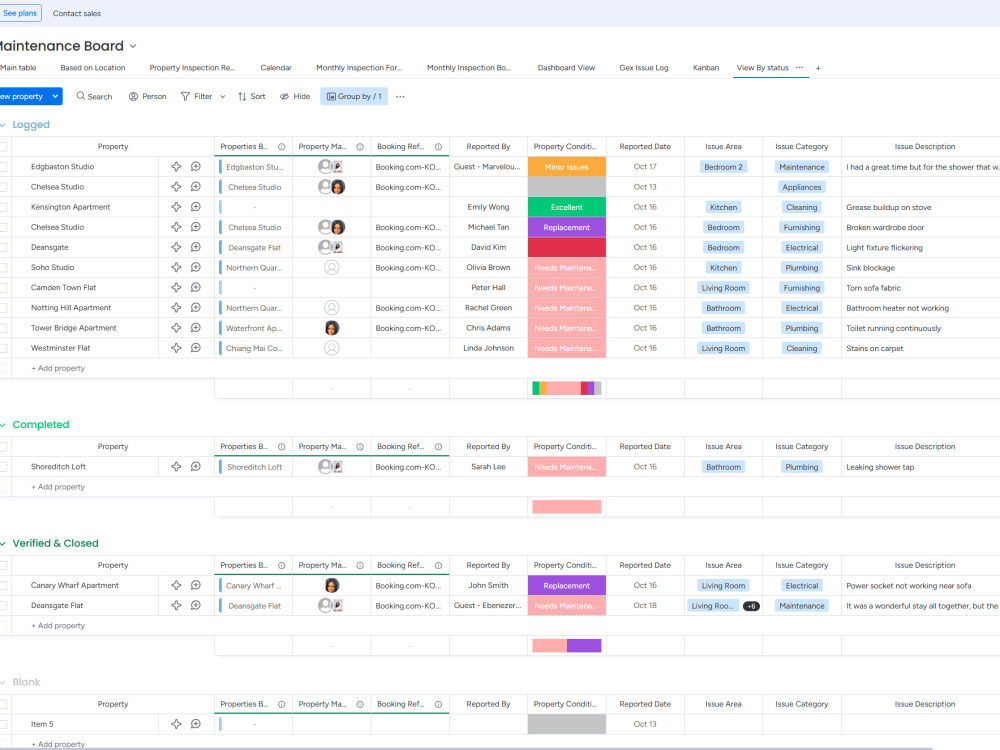Click info icon on Property Ma column in Logged
The height and width of the screenshot is (750, 1000).
(x=360, y=147)
